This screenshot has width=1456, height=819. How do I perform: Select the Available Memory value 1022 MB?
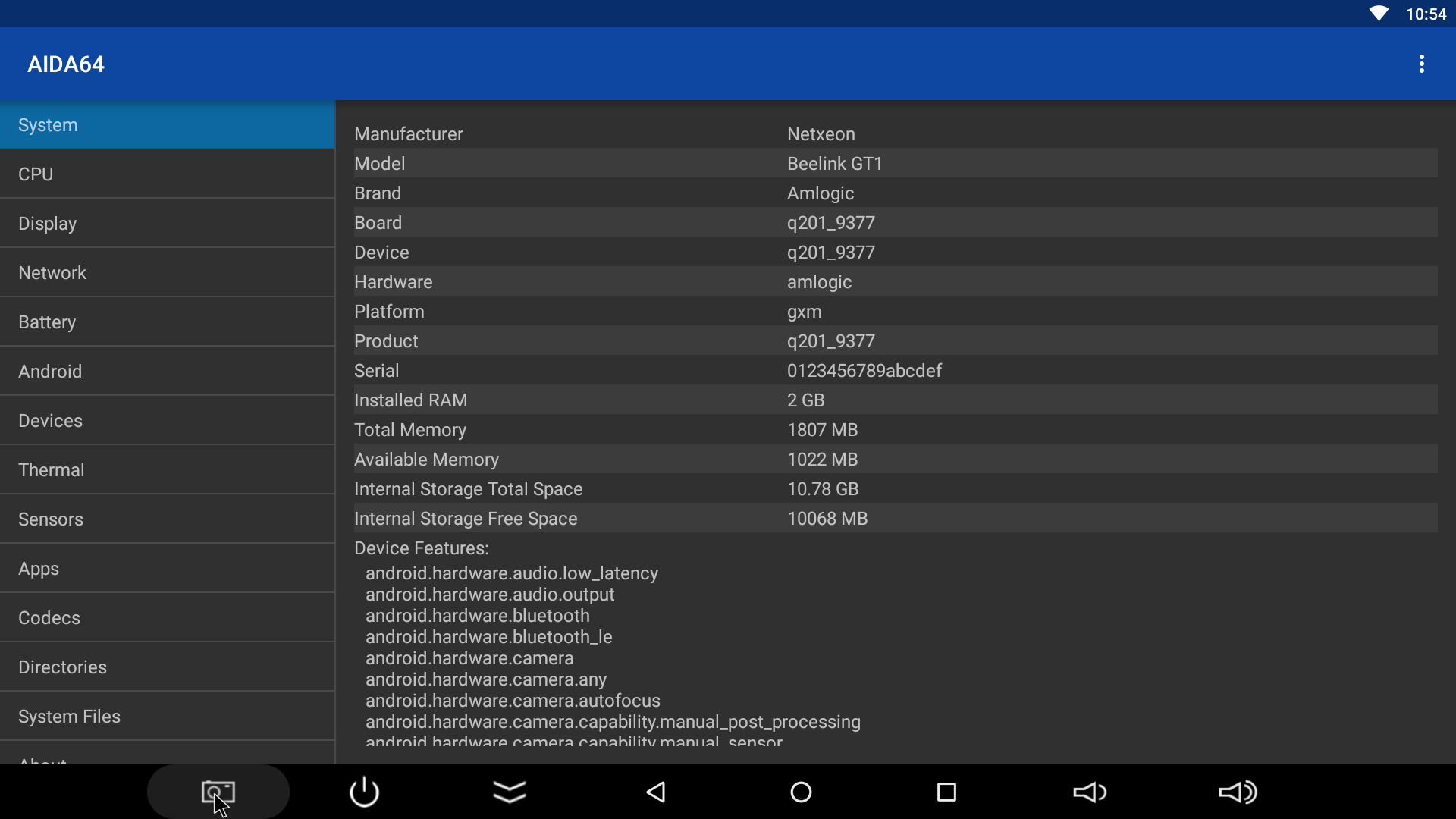coord(822,460)
